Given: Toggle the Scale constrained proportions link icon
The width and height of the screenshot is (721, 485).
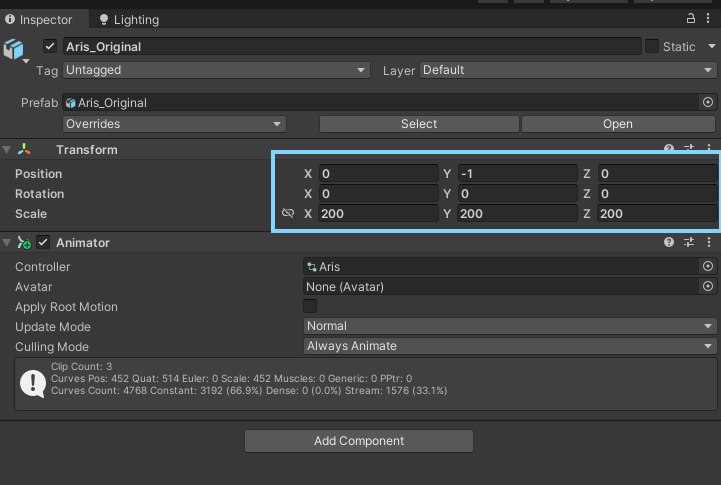Looking at the screenshot, I should coord(289,213).
